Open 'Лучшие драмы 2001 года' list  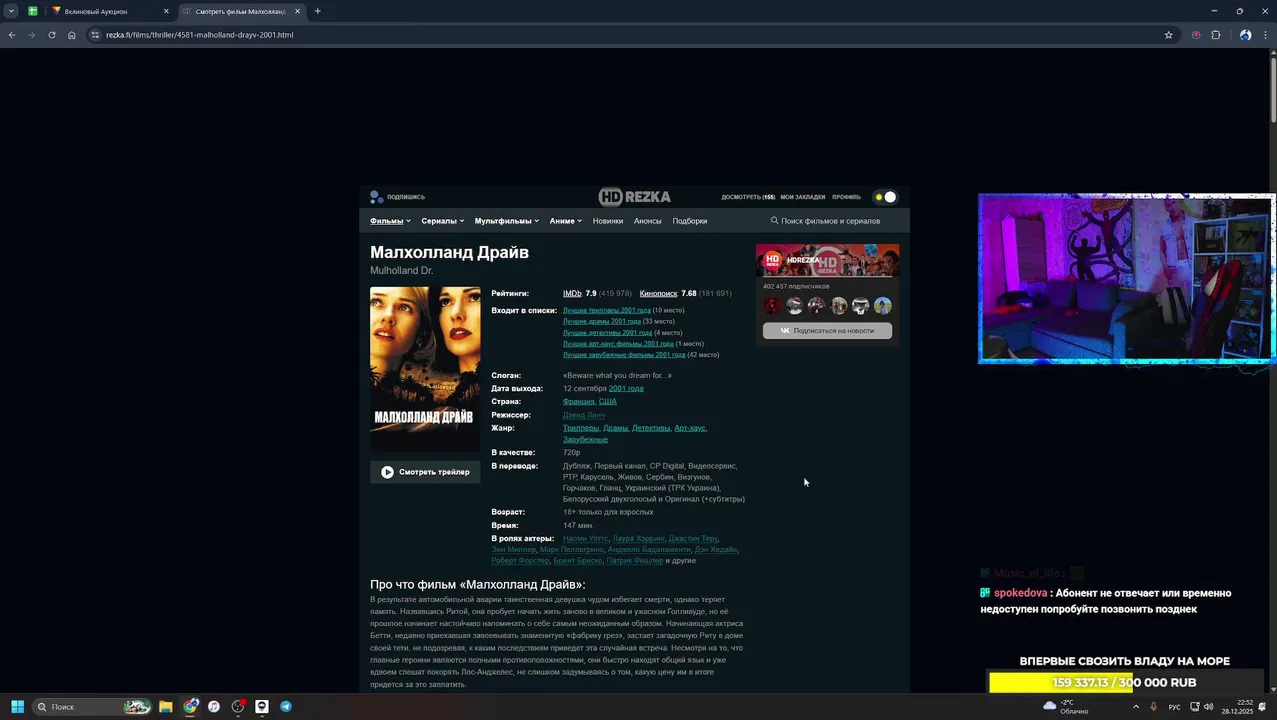pyautogui.click(x=602, y=322)
